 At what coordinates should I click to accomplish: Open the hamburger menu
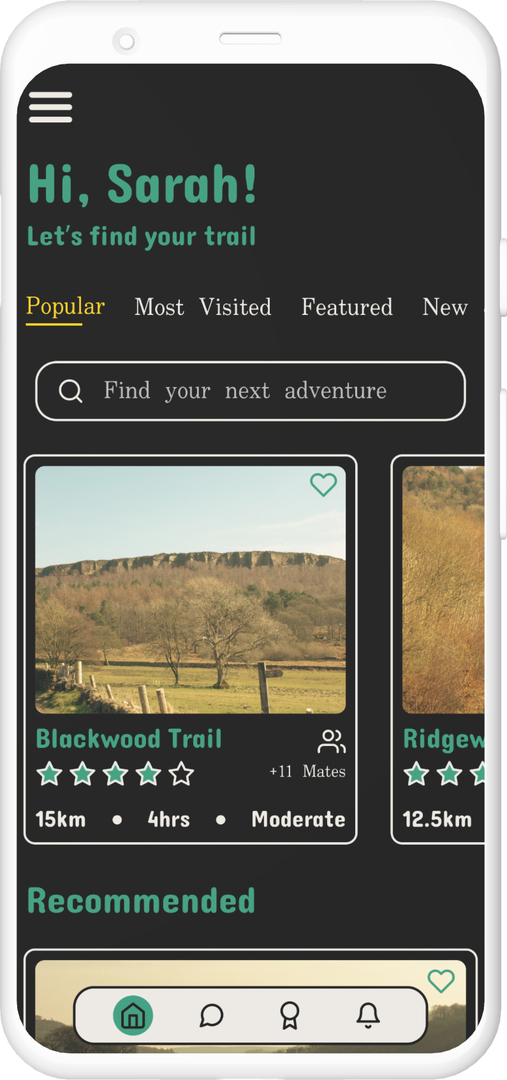pos(50,107)
